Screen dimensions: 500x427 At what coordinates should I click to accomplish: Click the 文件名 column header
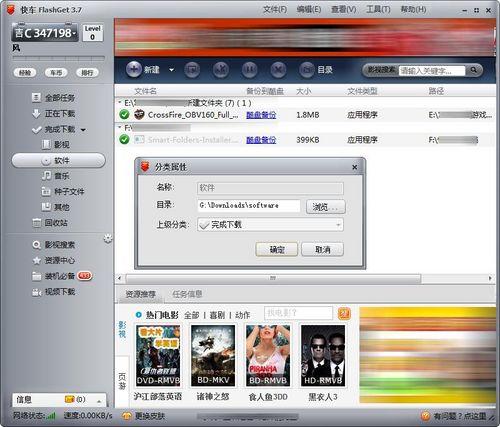[x=145, y=91]
